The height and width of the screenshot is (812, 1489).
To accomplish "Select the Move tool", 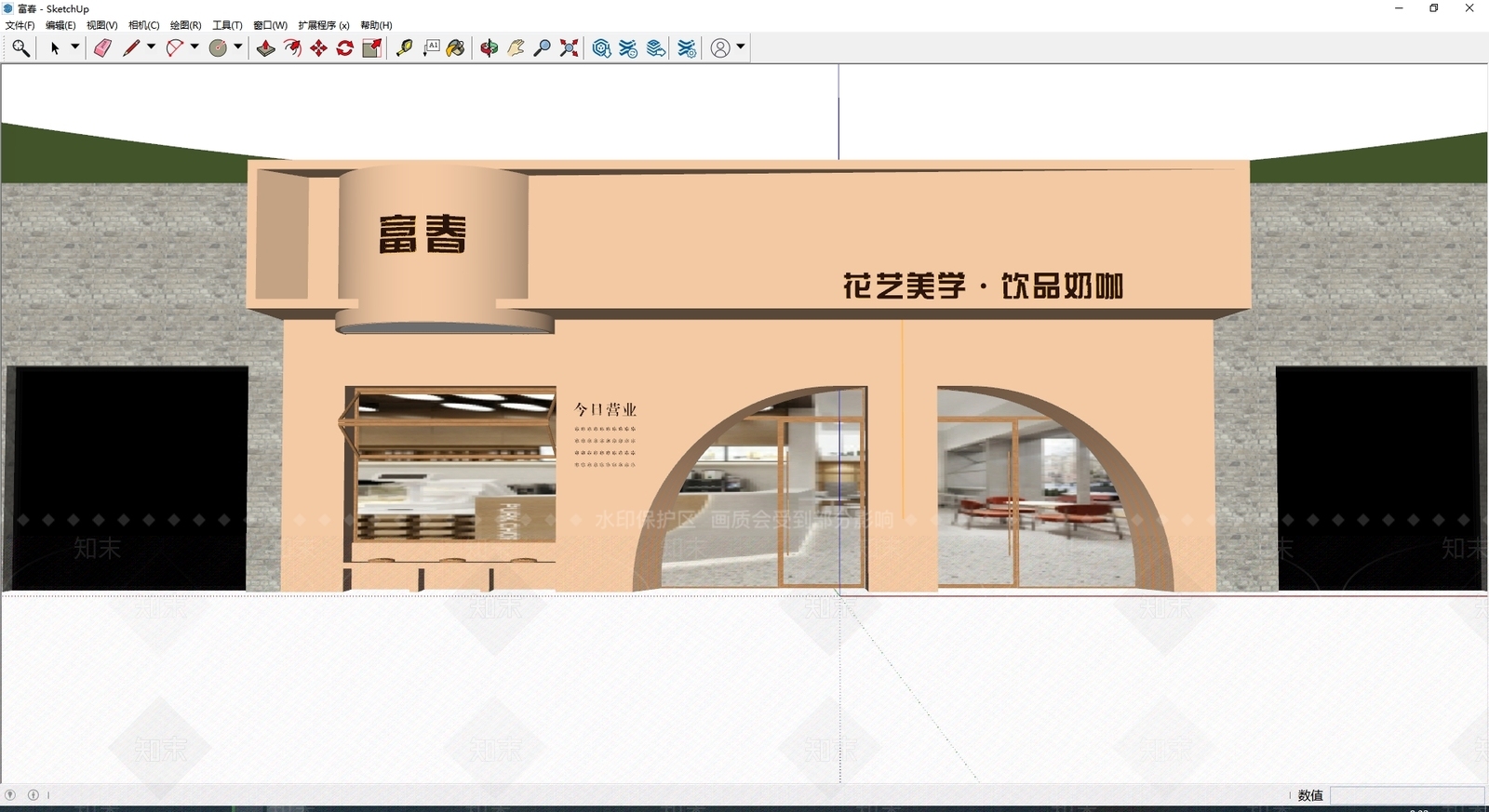I will point(318,48).
